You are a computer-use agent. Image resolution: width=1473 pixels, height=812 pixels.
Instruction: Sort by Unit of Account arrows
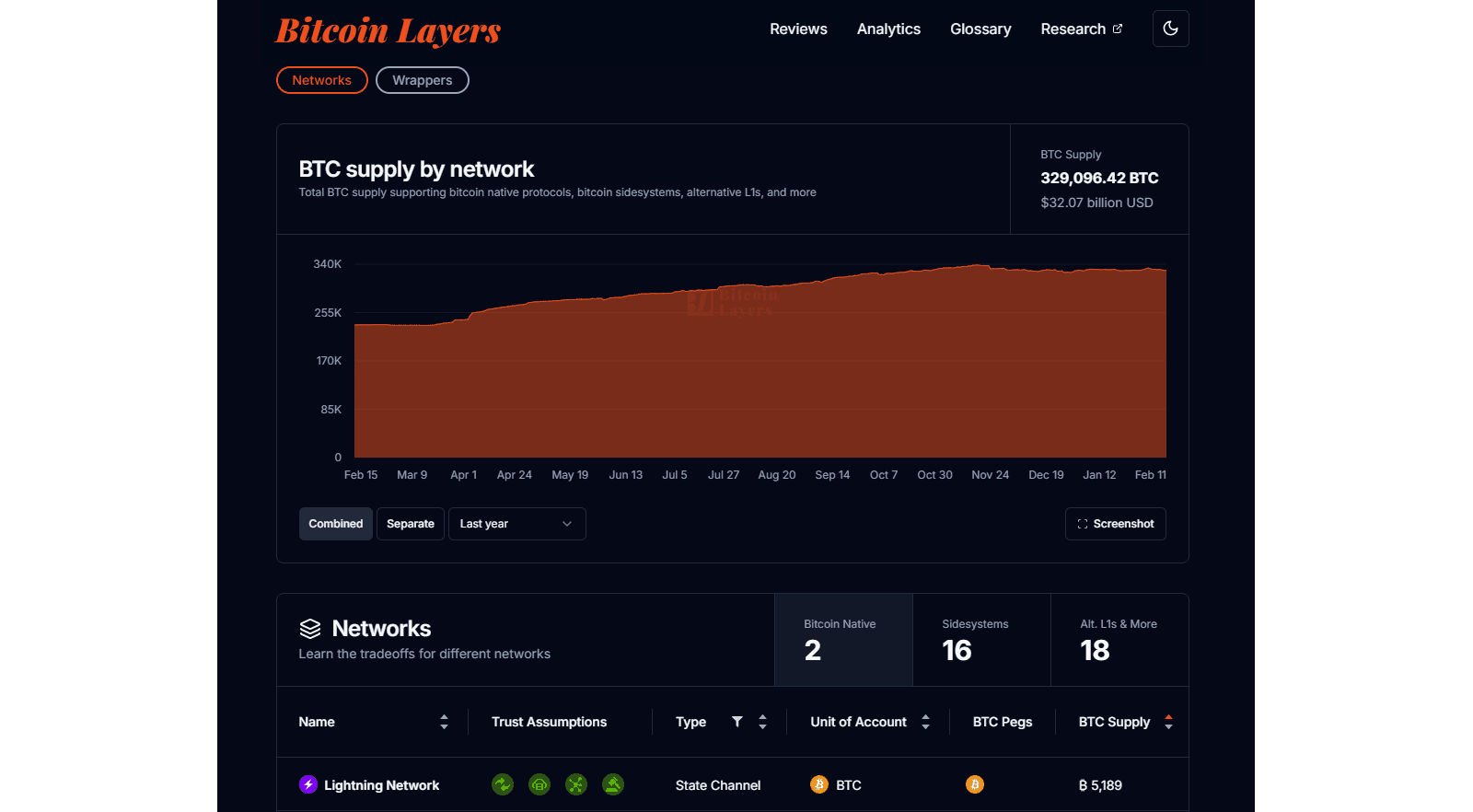tap(925, 722)
